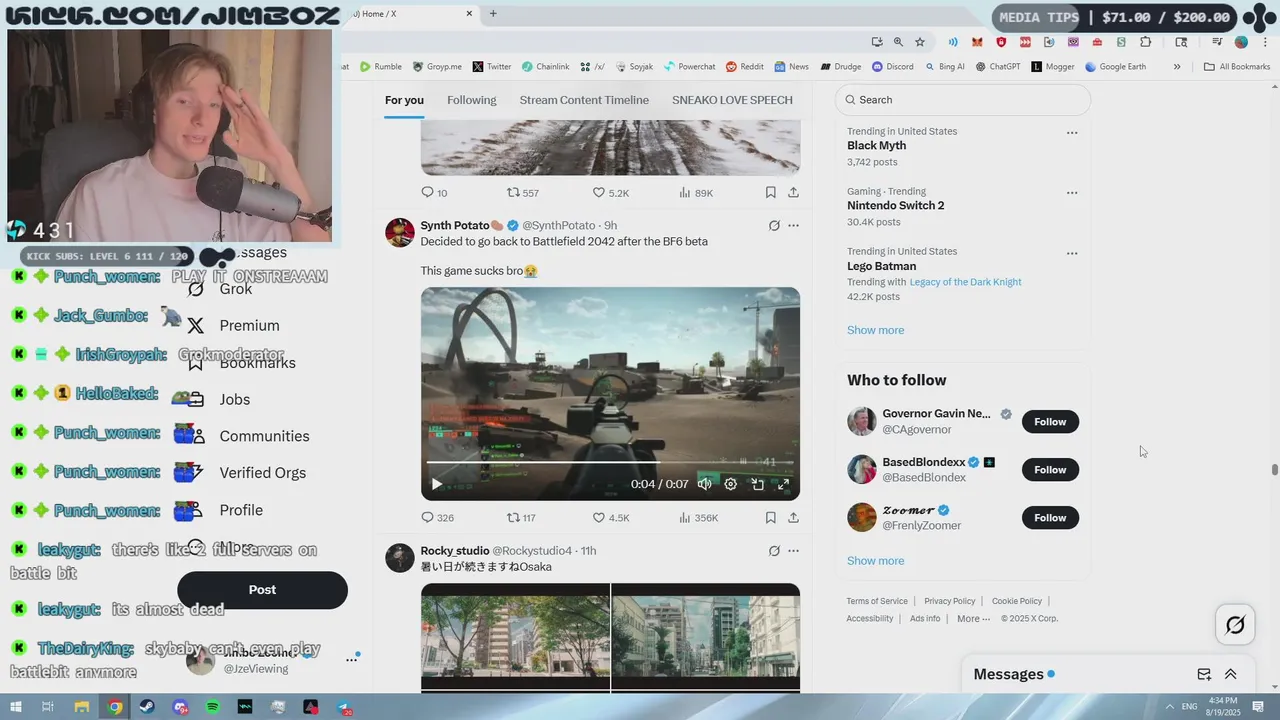The image size is (1280, 720).
Task: Open options for Lego Batman trend
Action: 1072,253
